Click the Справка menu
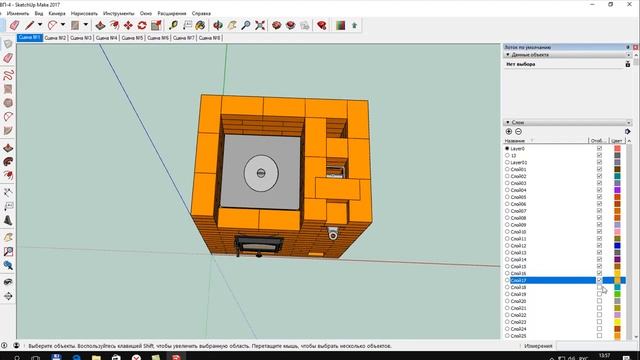The height and width of the screenshot is (360, 640). coord(201,13)
